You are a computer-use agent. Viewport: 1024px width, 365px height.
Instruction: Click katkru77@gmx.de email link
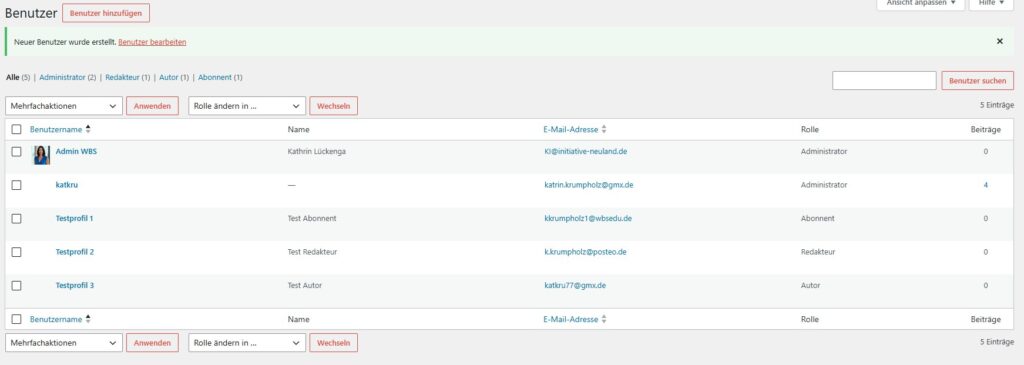click(575, 285)
